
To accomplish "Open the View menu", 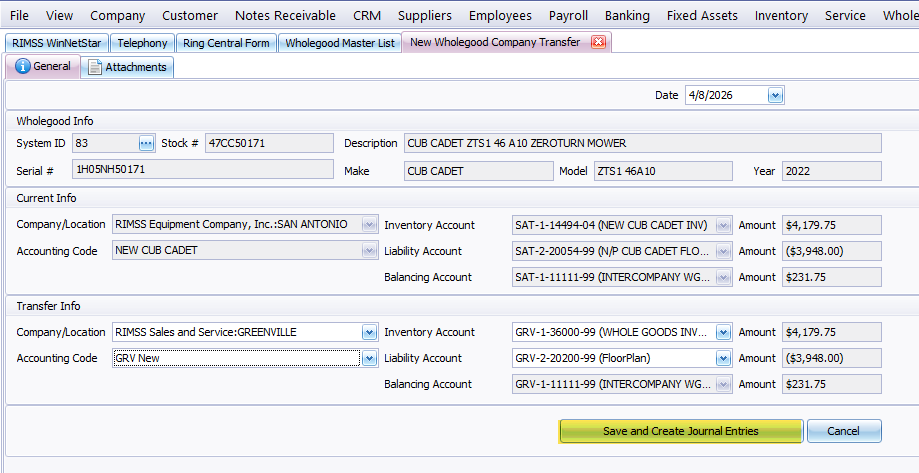I will click(x=60, y=15).
